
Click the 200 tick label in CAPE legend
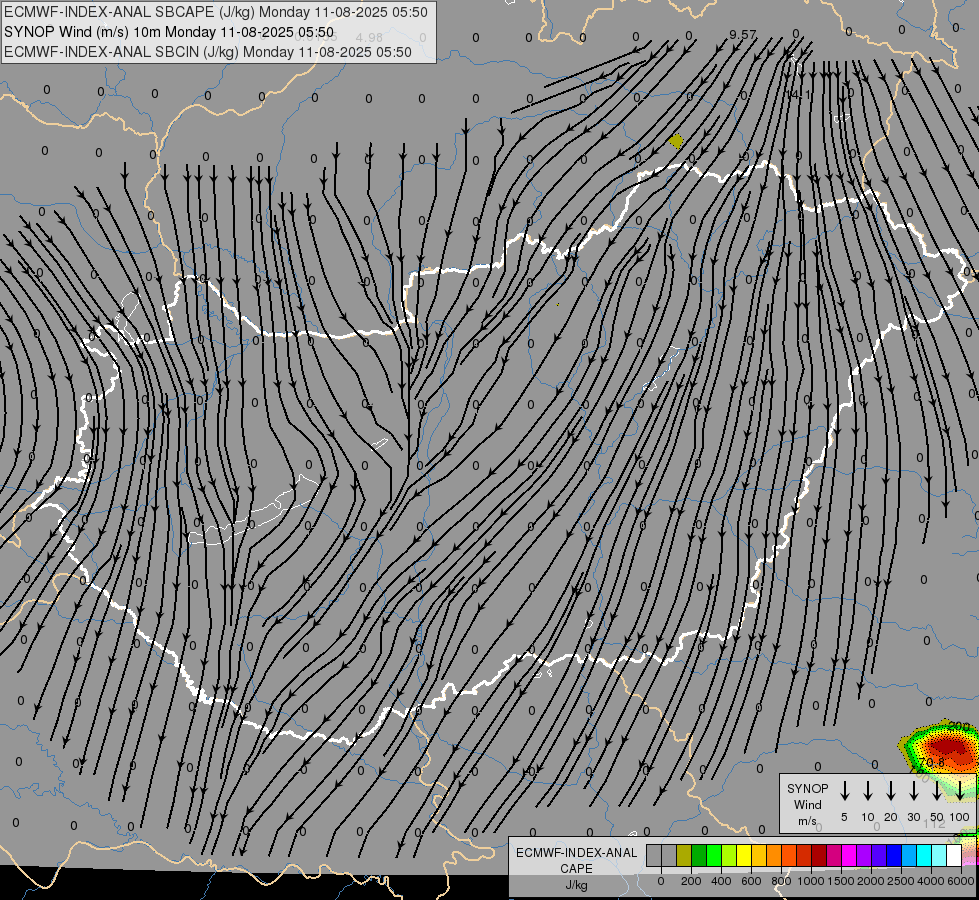[691, 881]
